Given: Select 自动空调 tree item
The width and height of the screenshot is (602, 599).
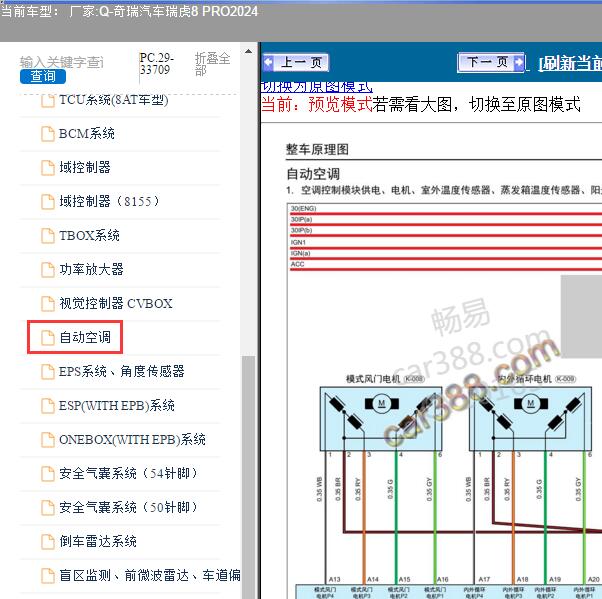Looking at the screenshot, I should (85, 338).
